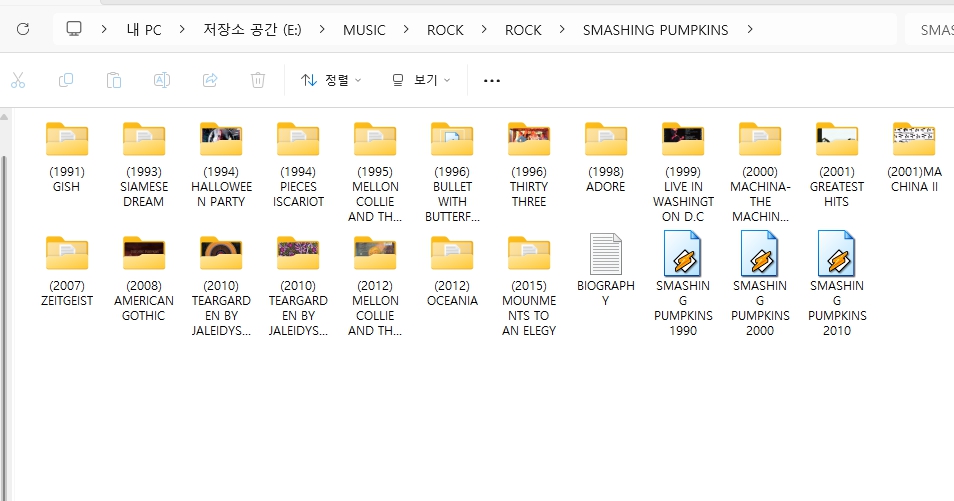Viewport: 954px width, 501px height.
Task: Click the refresh icon in address bar
Action: click(x=22, y=29)
